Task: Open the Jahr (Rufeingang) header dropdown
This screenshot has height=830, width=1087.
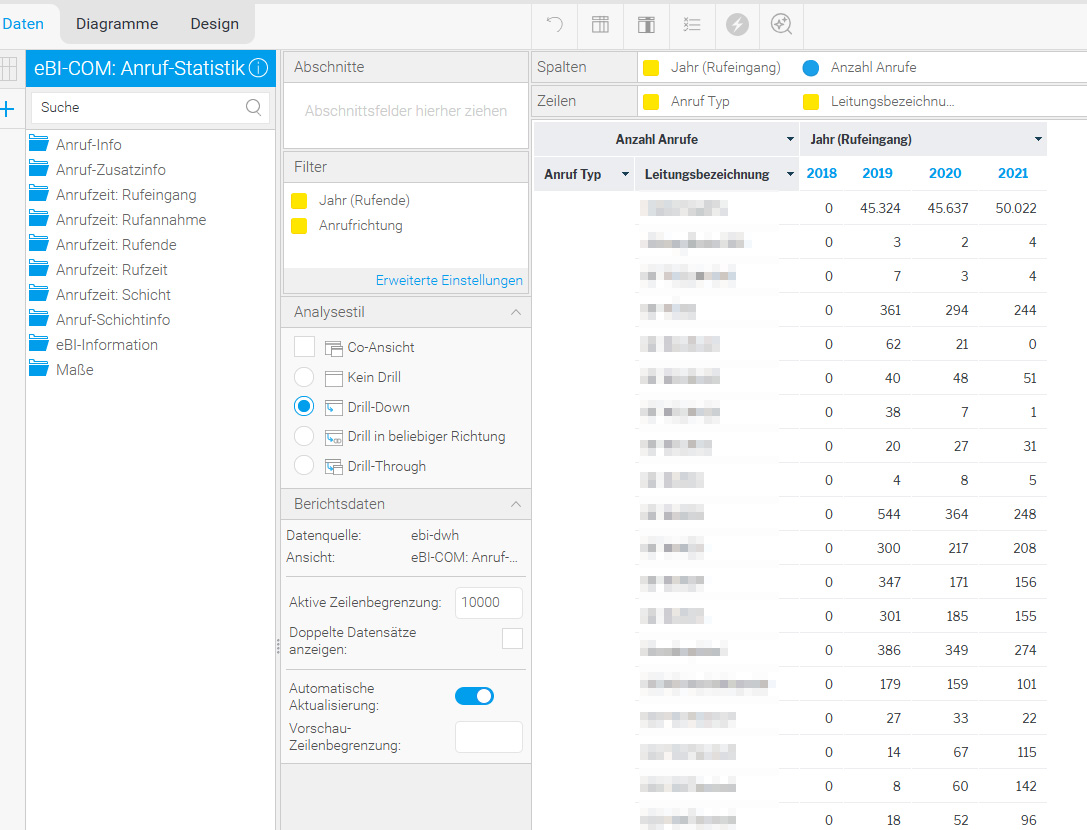Action: tap(1038, 139)
